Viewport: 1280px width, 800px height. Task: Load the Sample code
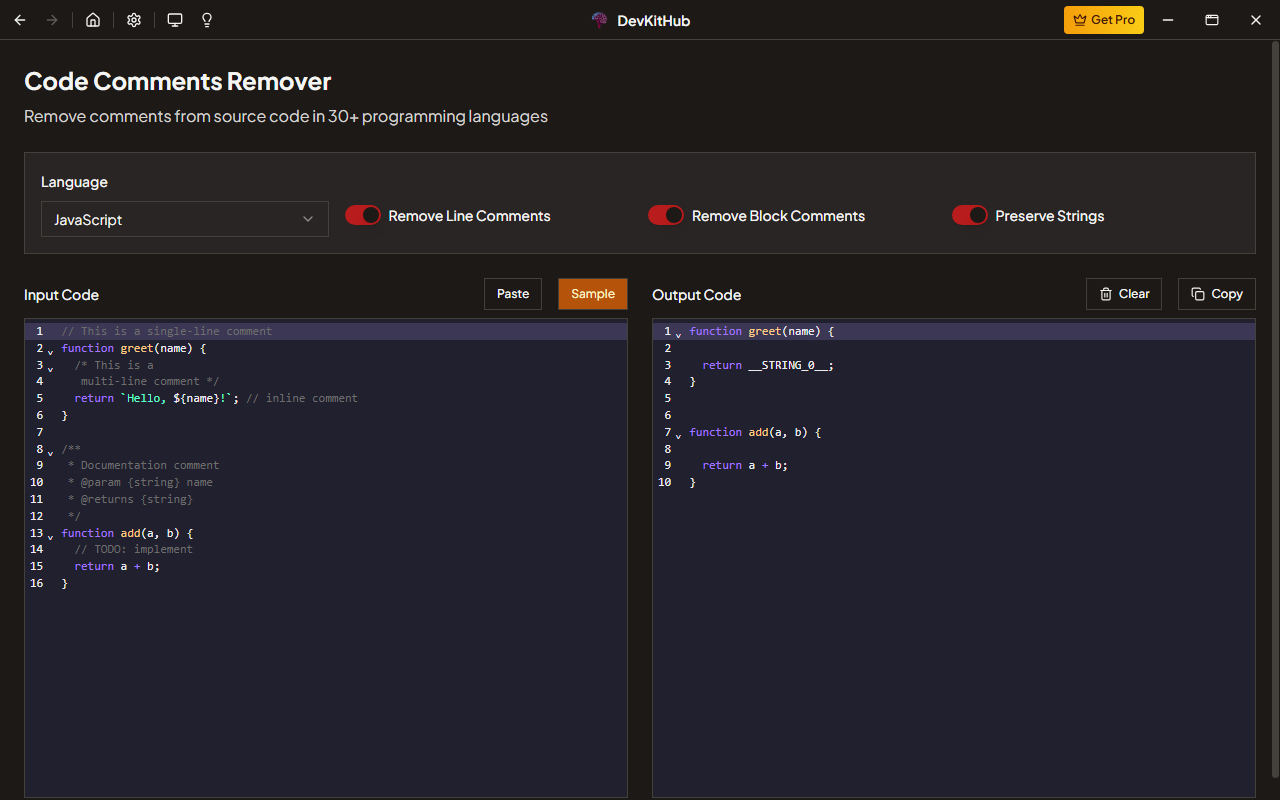coord(593,294)
